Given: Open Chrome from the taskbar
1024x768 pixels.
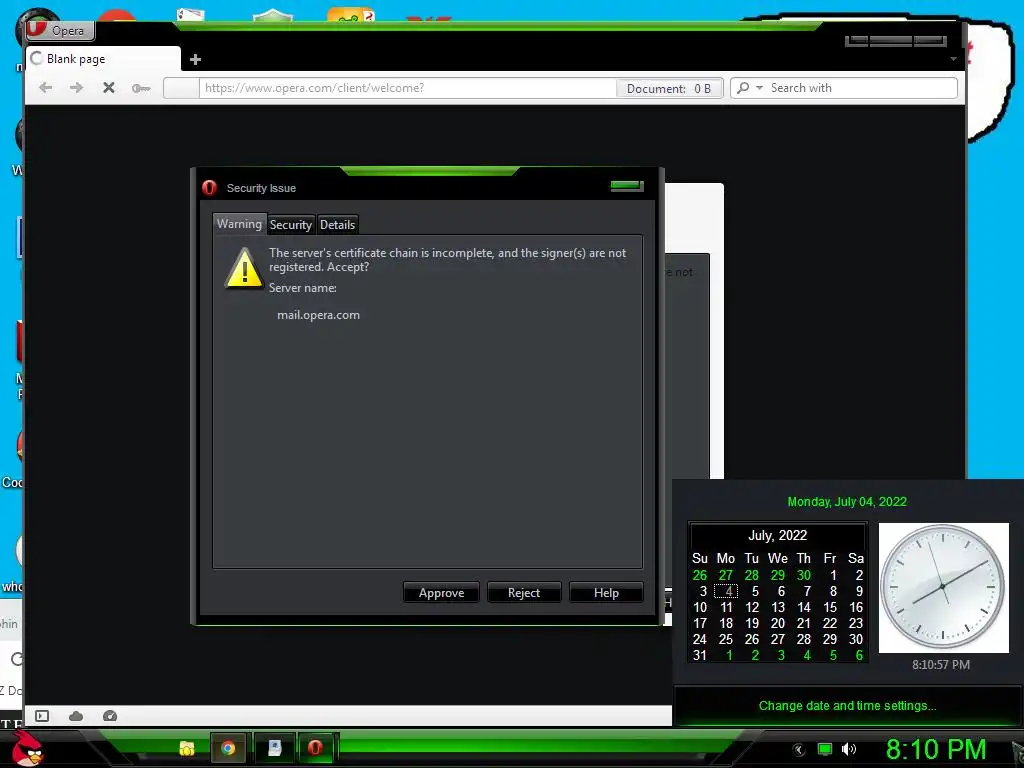Looking at the screenshot, I should point(228,748).
